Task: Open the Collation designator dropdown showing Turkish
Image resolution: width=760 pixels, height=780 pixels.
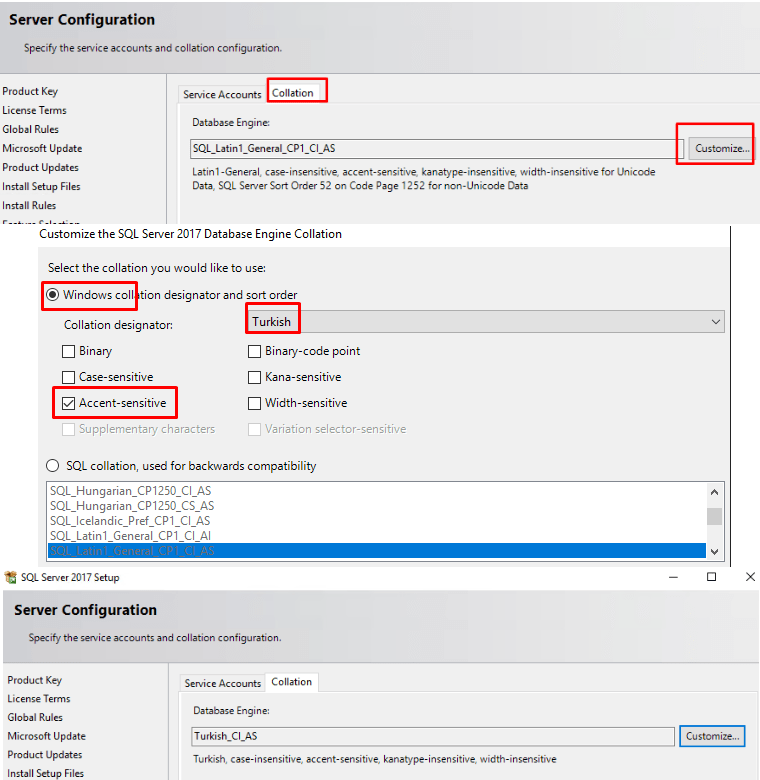Action: pyautogui.click(x=485, y=321)
